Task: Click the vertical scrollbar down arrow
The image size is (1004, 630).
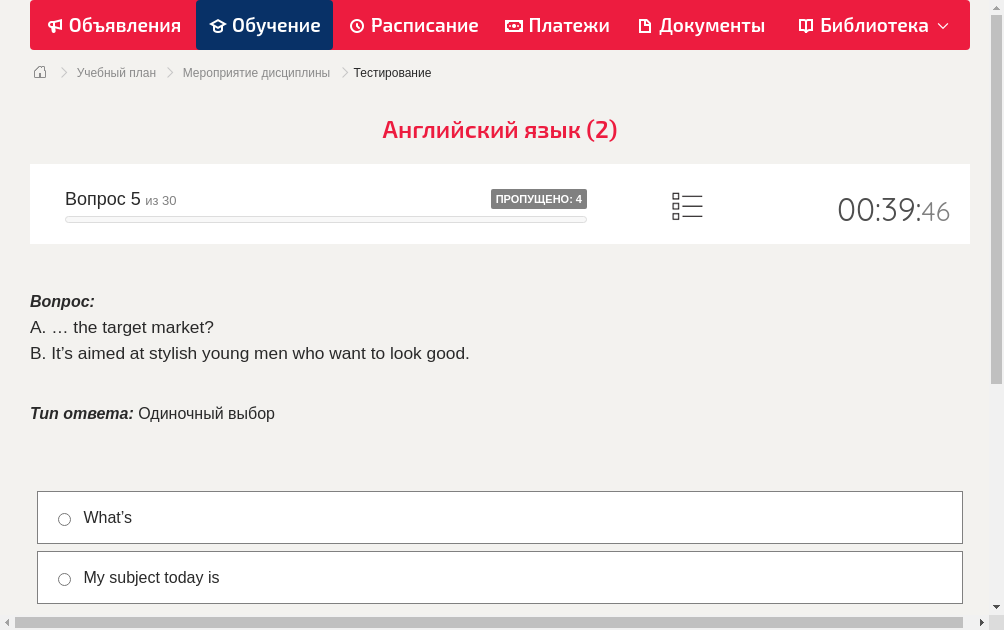Action: [x=996, y=606]
